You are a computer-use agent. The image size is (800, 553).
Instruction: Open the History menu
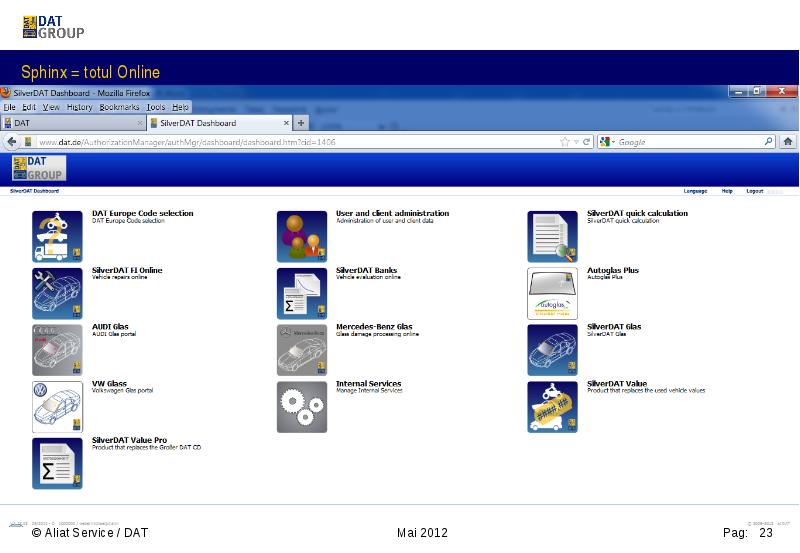point(80,107)
